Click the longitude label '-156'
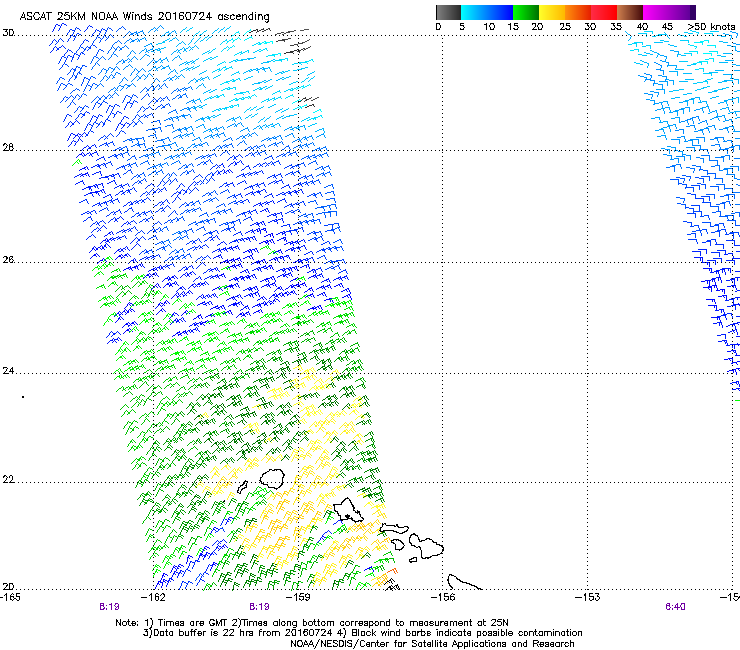The width and height of the screenshot is (740, 650). tap(443, 597)
